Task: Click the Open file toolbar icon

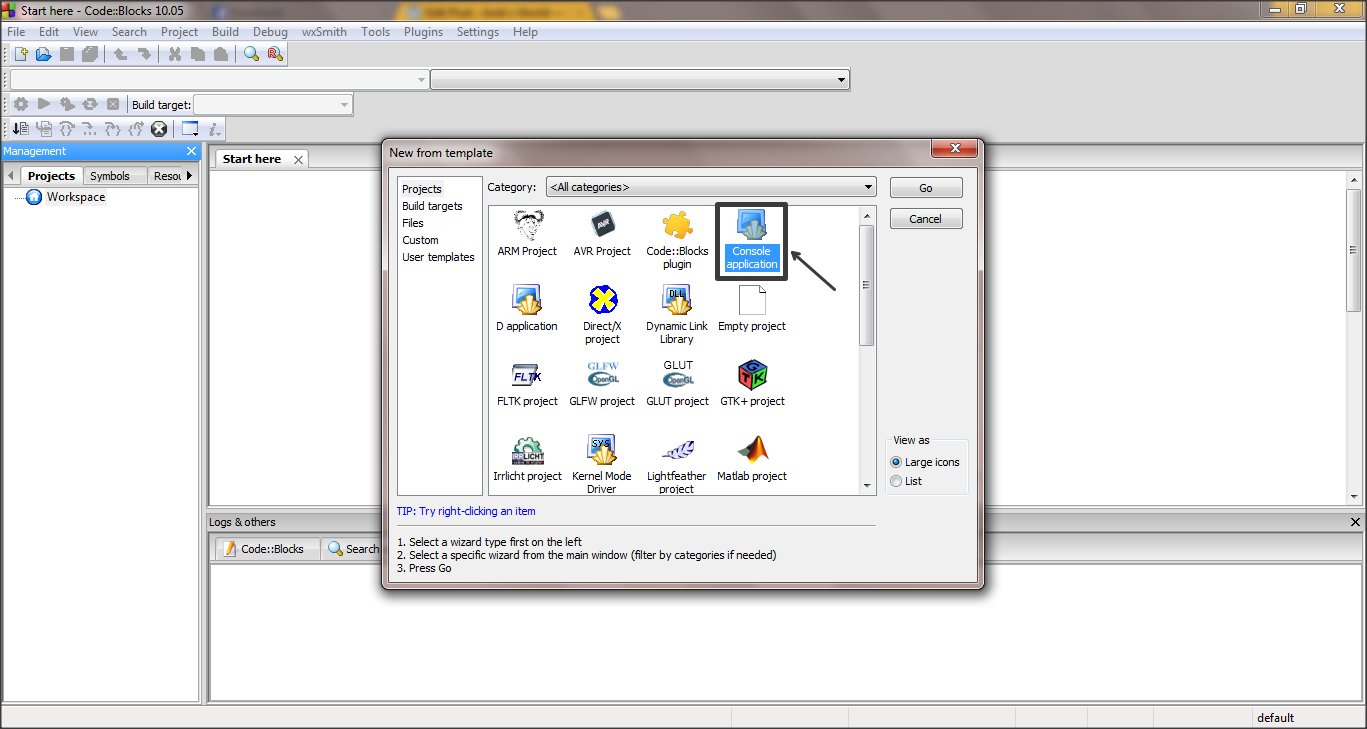Action: click(43, 54)
